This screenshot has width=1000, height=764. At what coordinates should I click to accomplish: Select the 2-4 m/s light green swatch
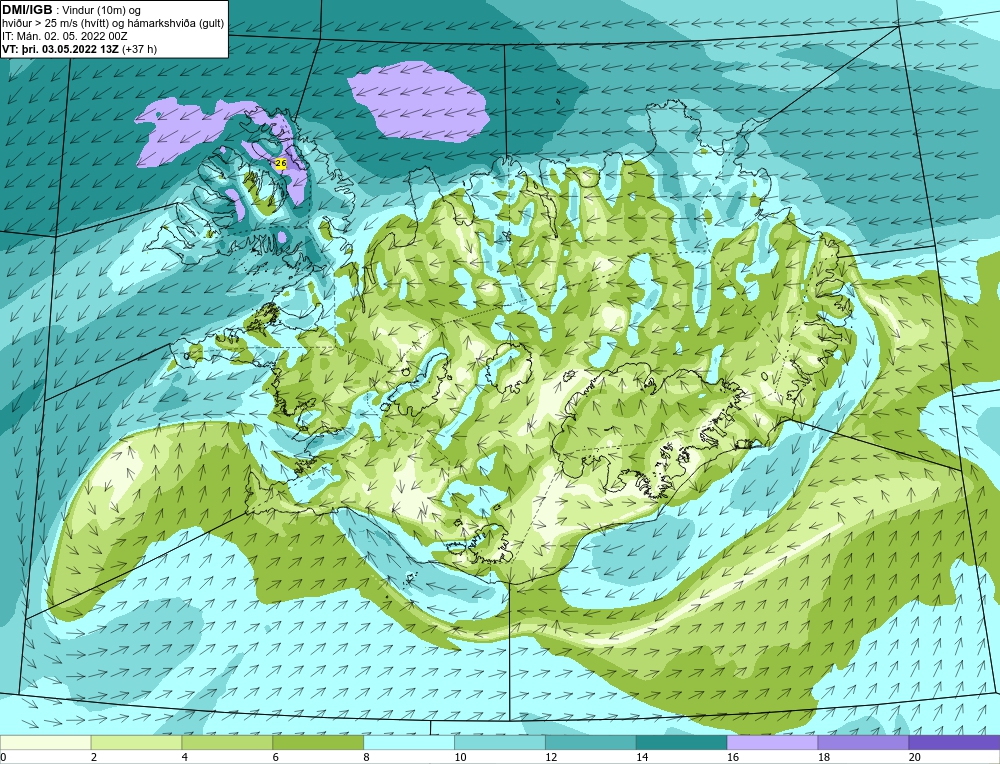point(136,742)
